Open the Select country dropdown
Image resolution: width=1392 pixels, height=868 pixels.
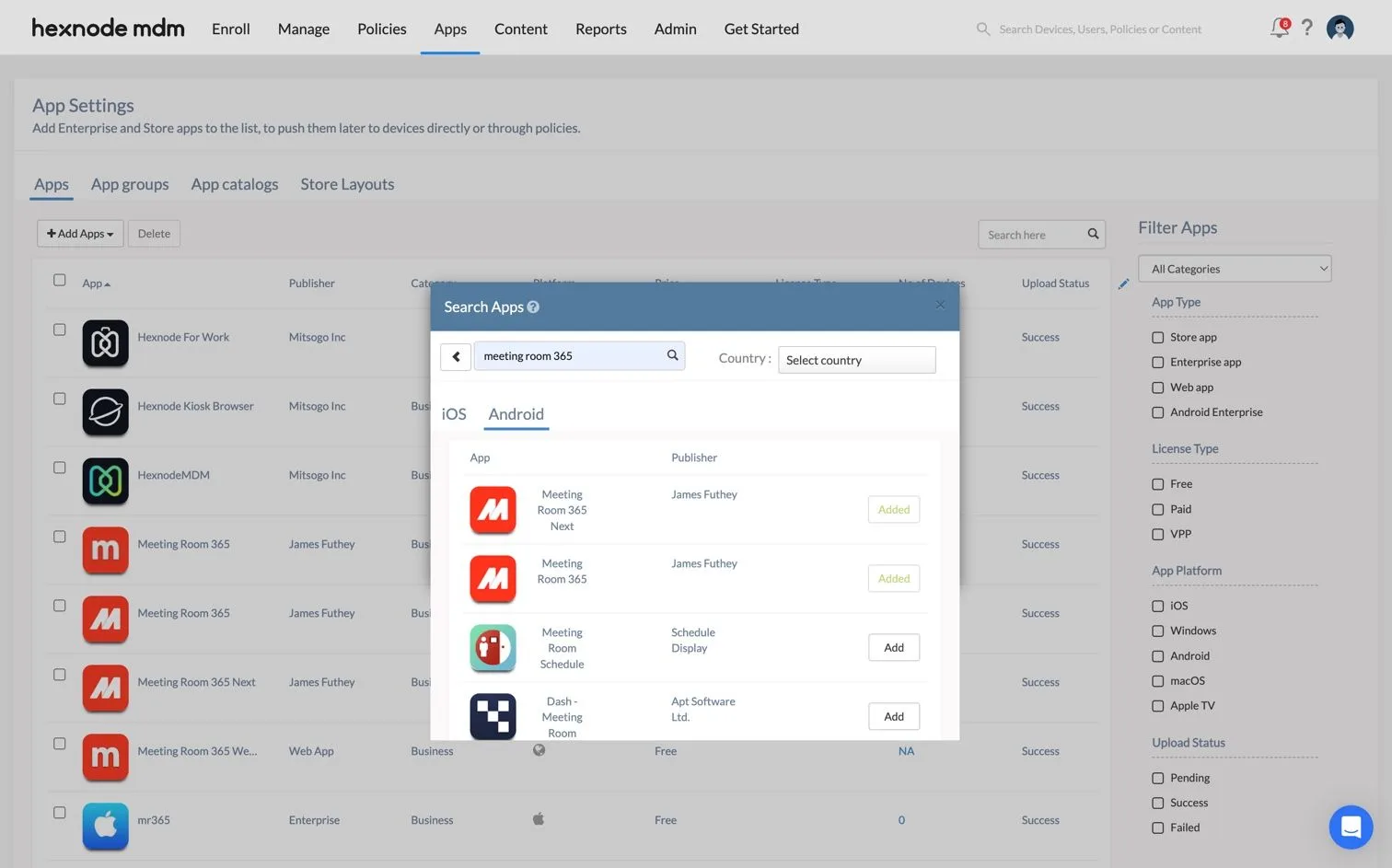(x=856, y=360)
